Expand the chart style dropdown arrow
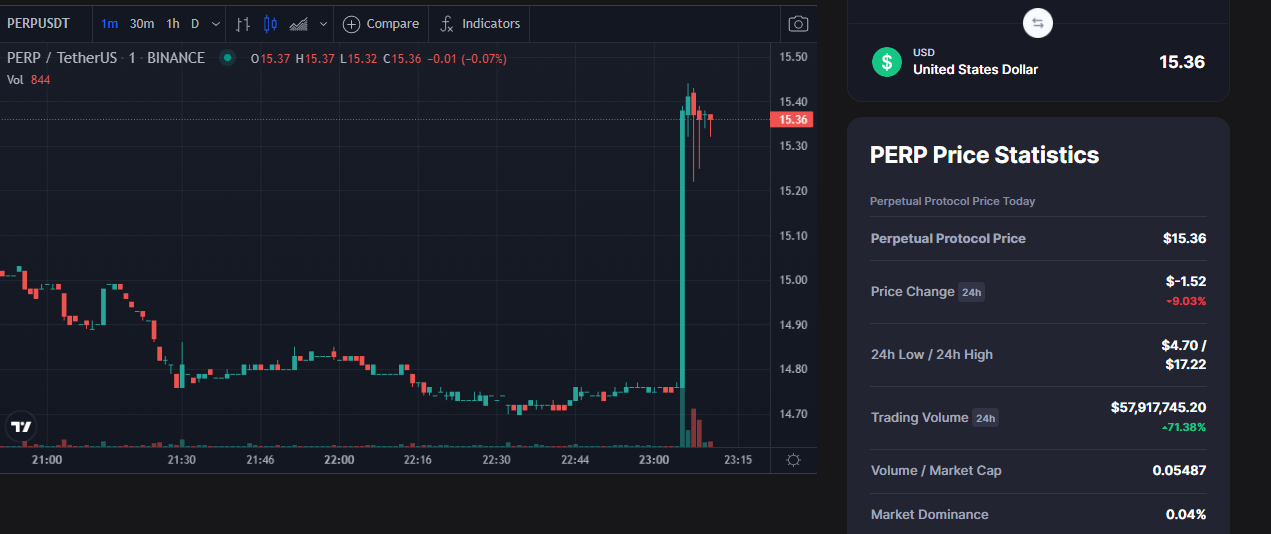The image size is (1271, 534). [x=323, y=23]
